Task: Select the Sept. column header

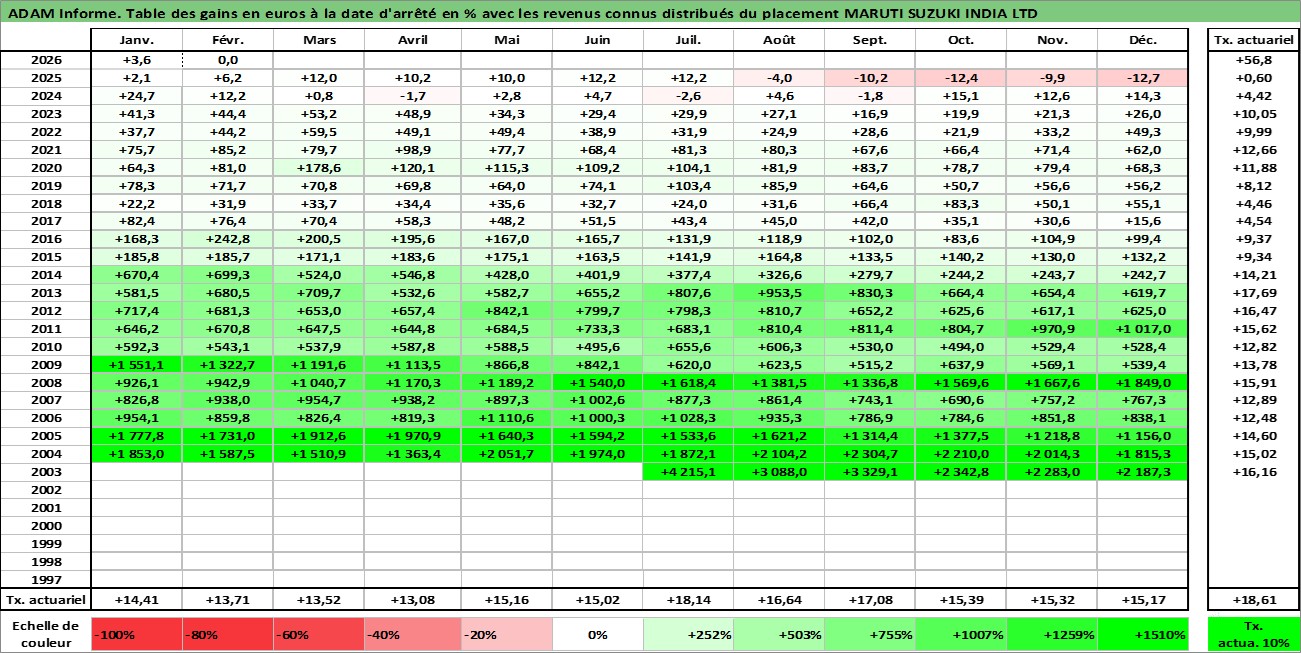Action: pos(870,40)
